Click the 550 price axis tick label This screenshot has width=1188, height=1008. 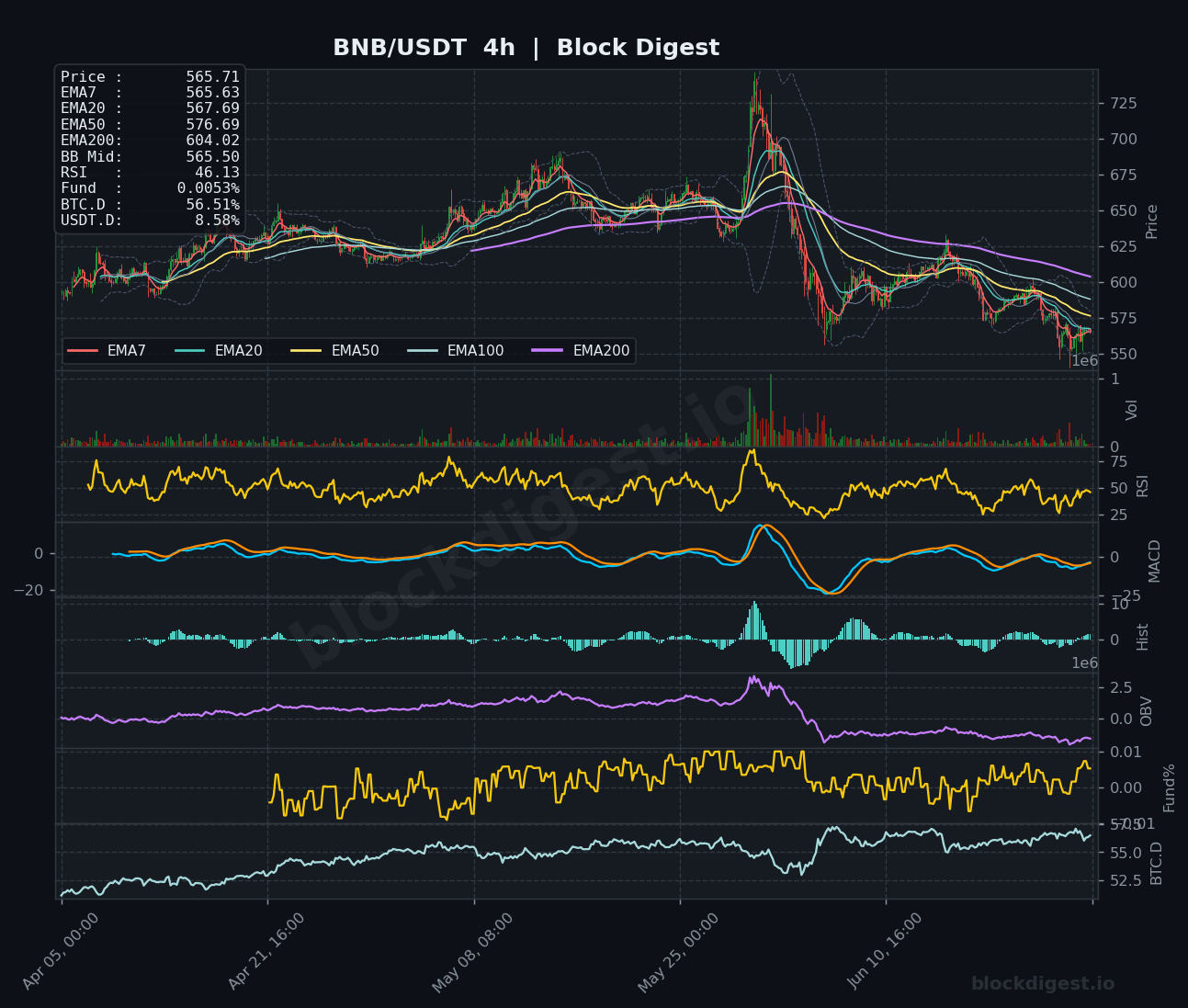coord(1123,355)
